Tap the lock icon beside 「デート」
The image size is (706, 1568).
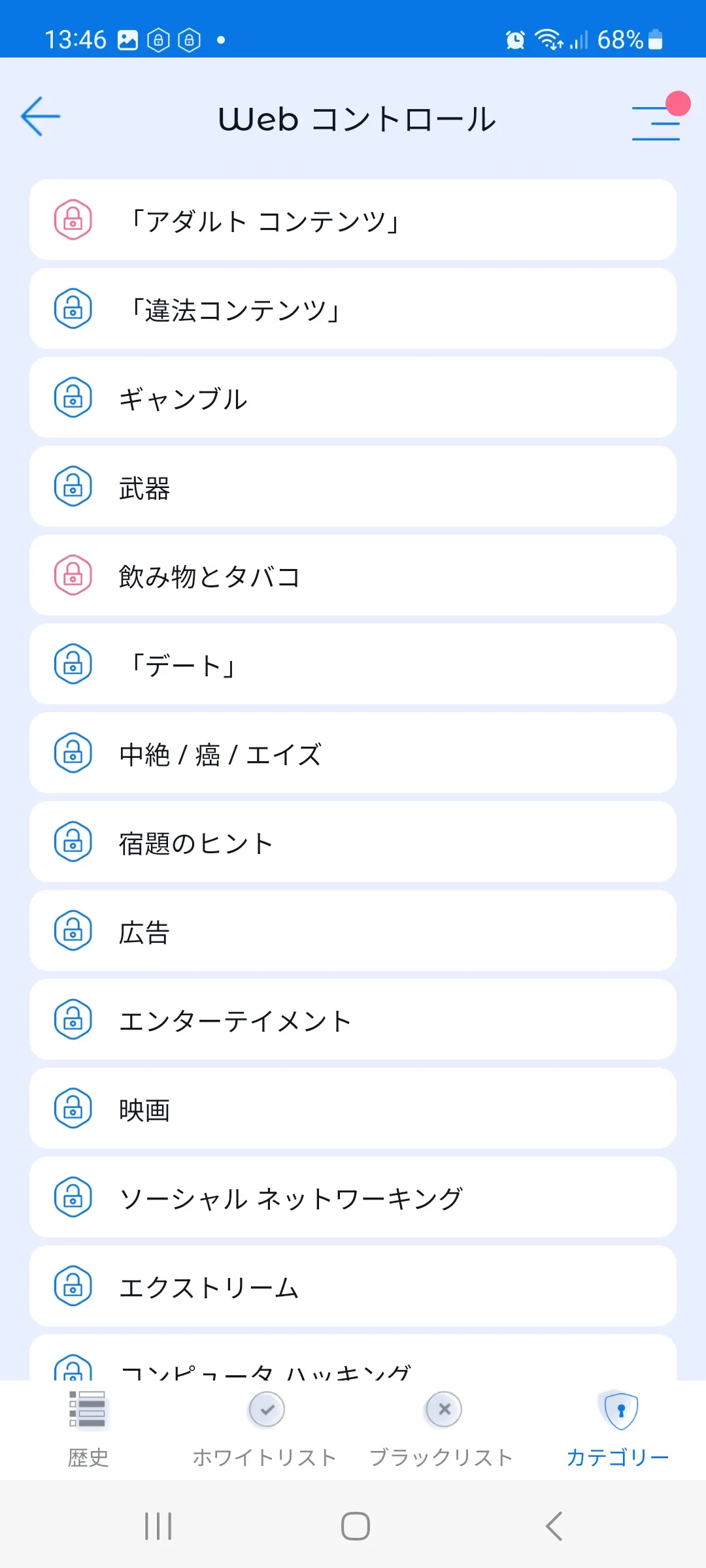[x=73, y=664]
